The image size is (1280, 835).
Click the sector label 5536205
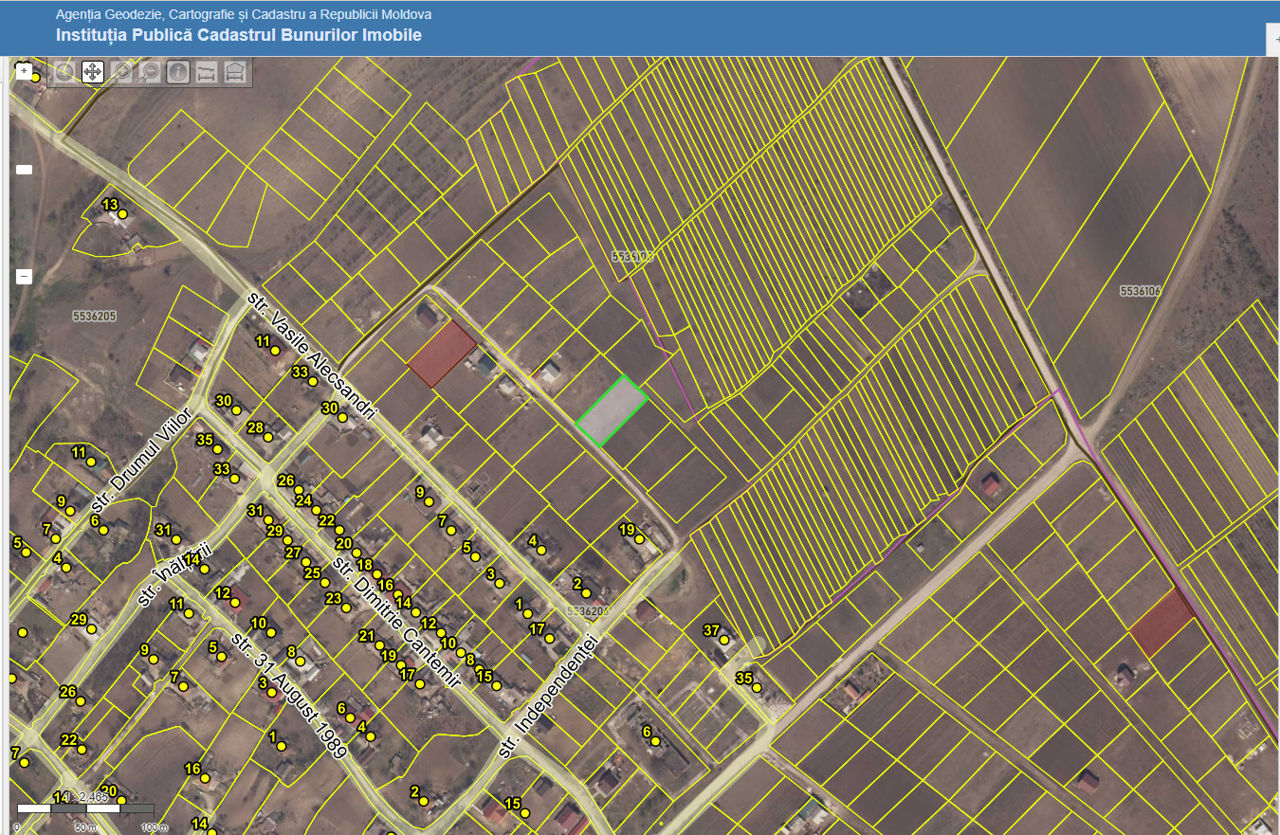point(94,316)
